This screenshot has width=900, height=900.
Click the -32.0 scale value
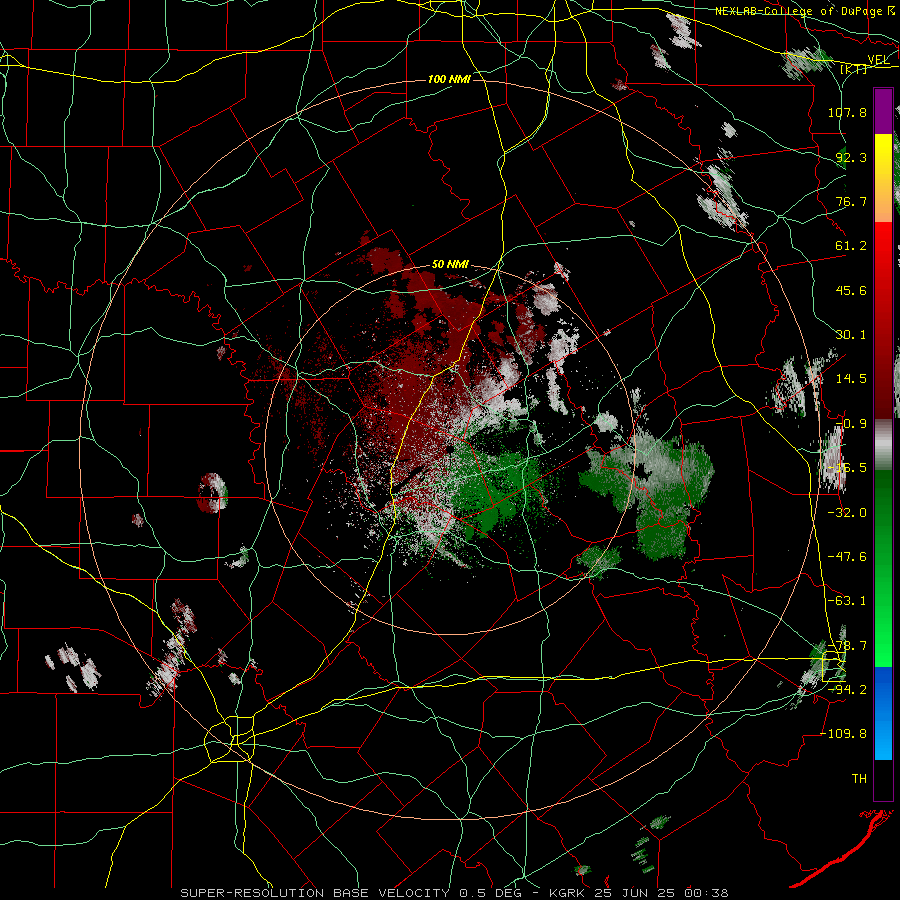[847, 513]
